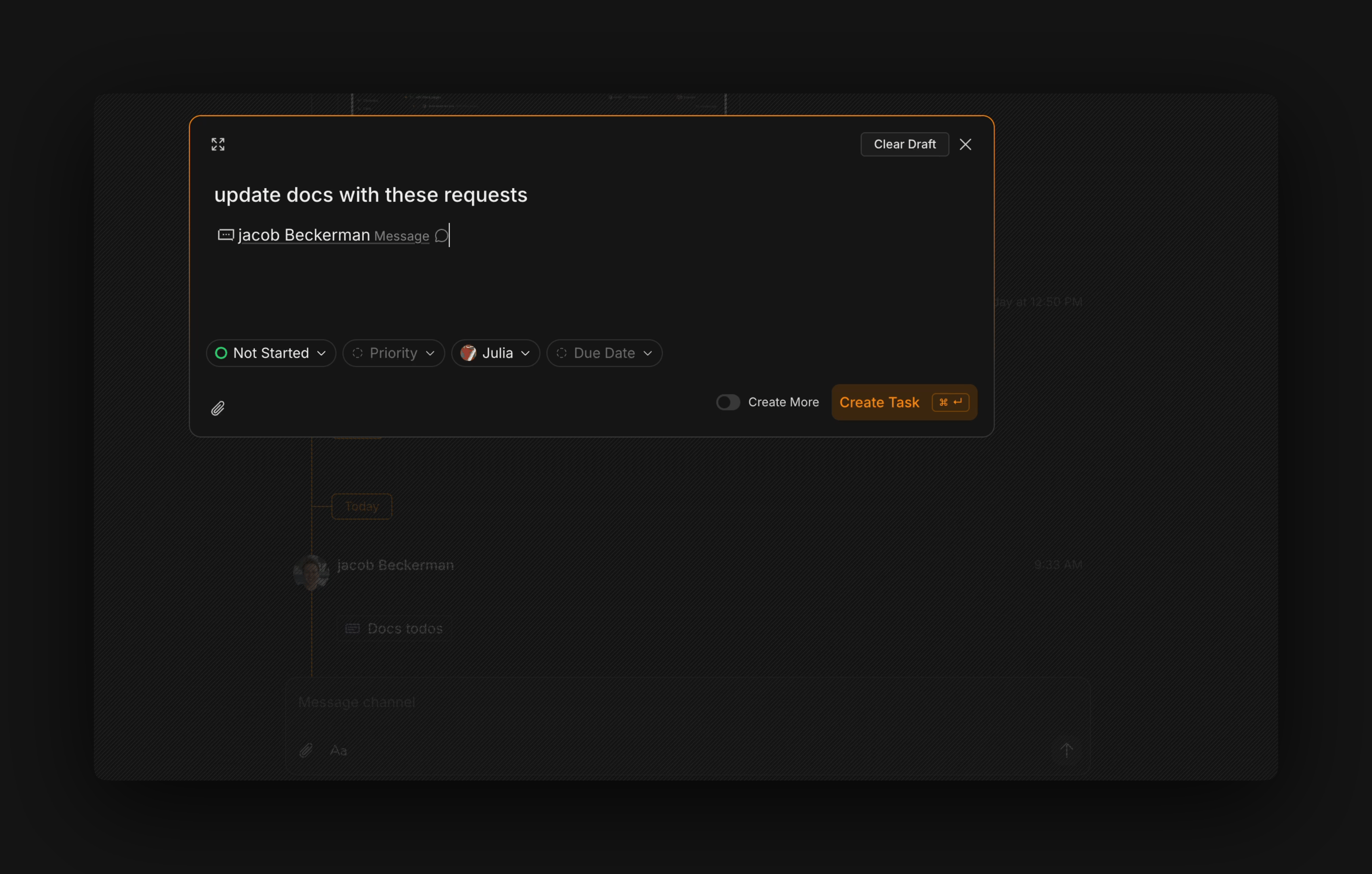Open the jacob Beckerman message link
The height and width of the screenshot is (874, 1372).
point(333,235)
